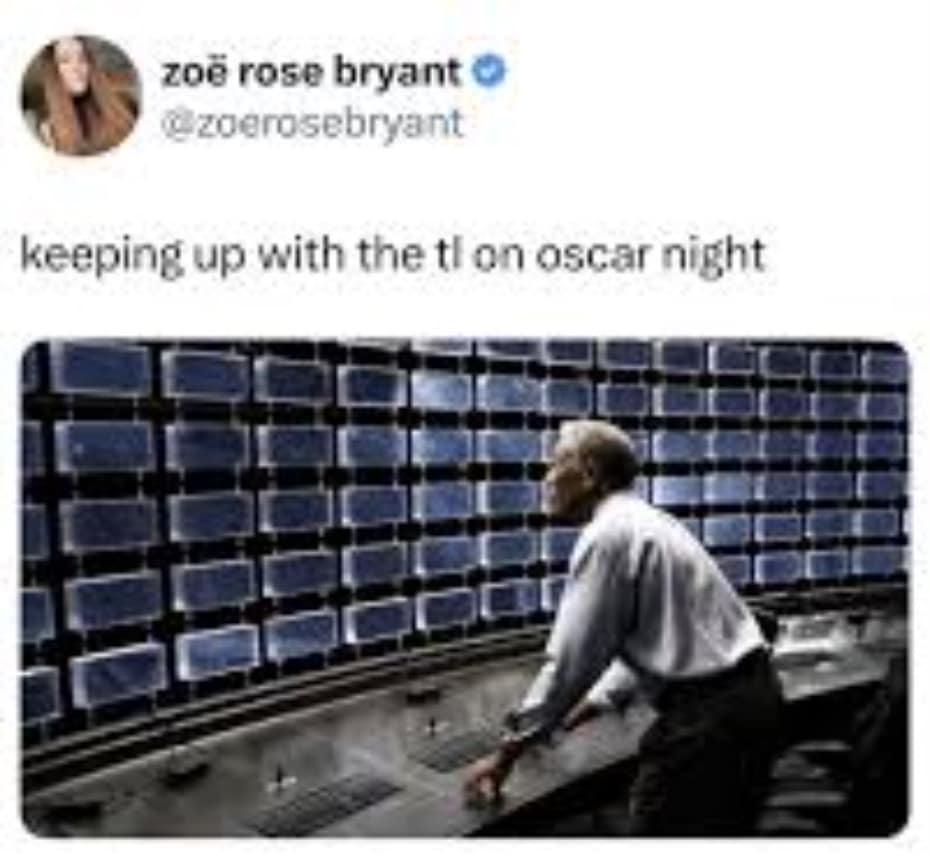Click the blue verified checkmark badge
The height and width of the screenshot is (866, 930).
489,73
